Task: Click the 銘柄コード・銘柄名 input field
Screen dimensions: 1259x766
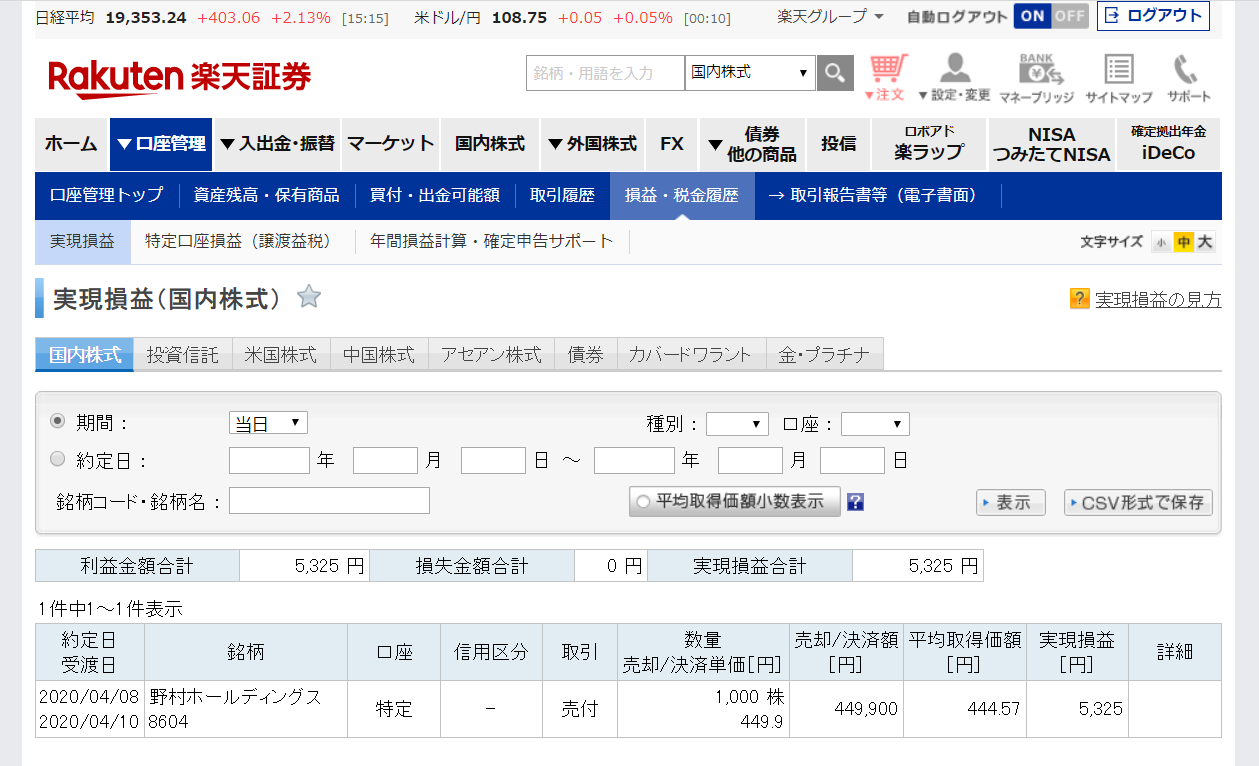Action: 329,501
